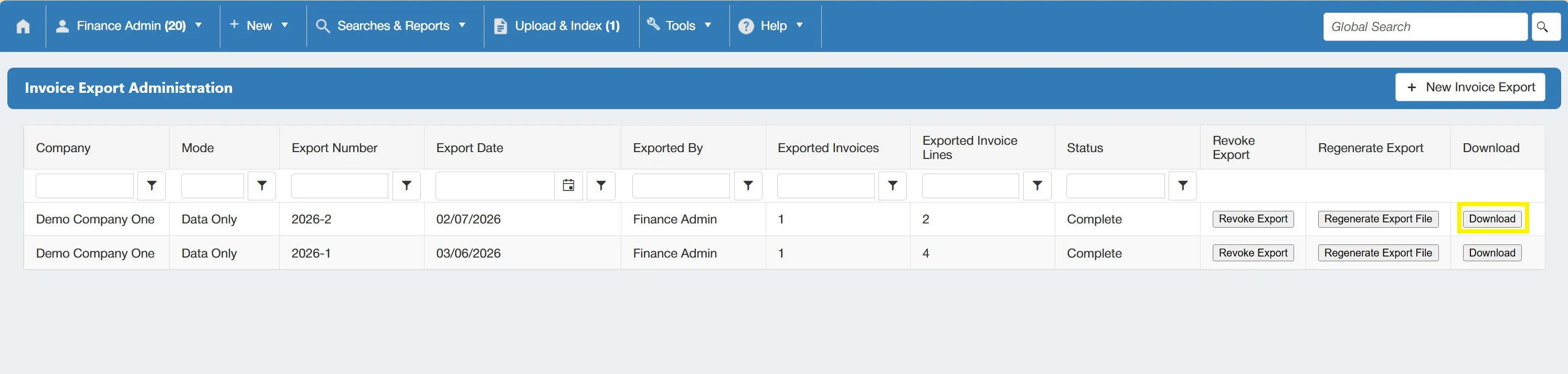Open Searches & Reports menu
The width and height of the screenshot is (1568, 374).
391,26
